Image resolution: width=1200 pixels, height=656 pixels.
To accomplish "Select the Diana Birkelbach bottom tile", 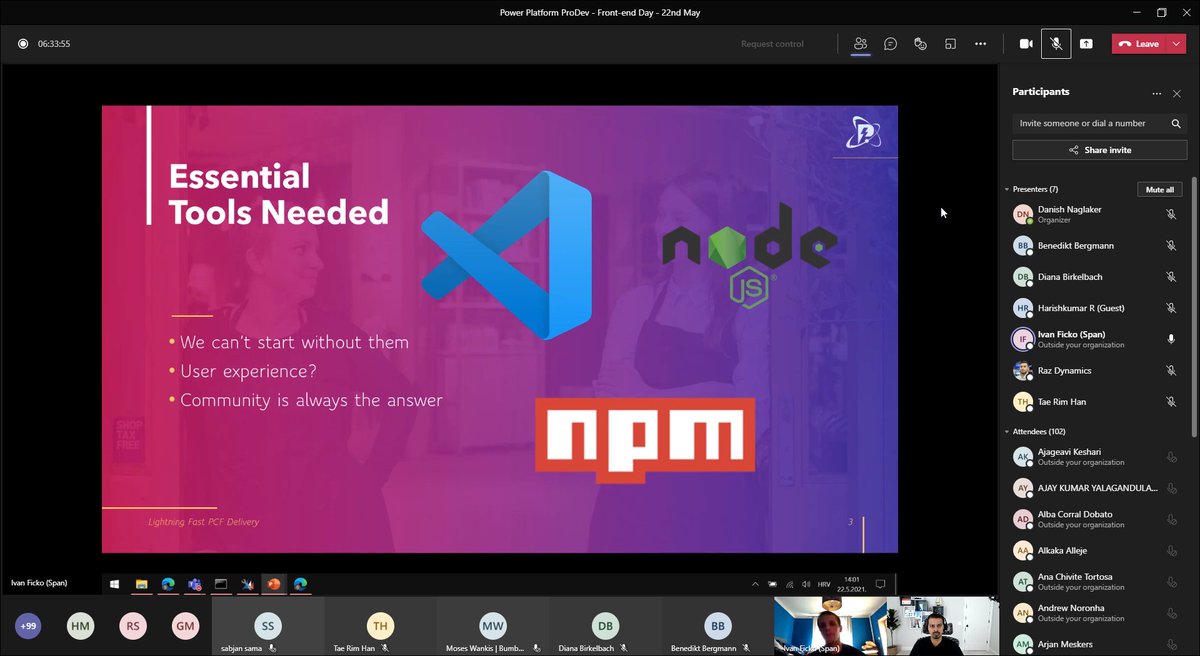I will click(x=605, y=627).
